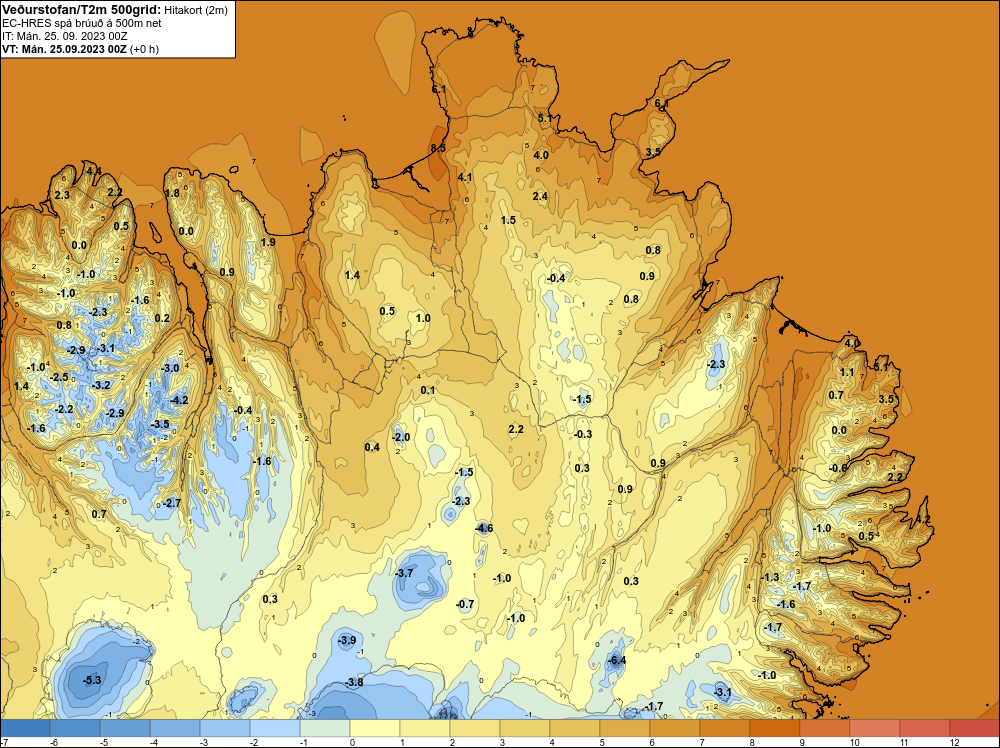Screen dimensions: 1000x748
Task: Click the -3.9 temperature value on the map
Action: tap(346, 640)
